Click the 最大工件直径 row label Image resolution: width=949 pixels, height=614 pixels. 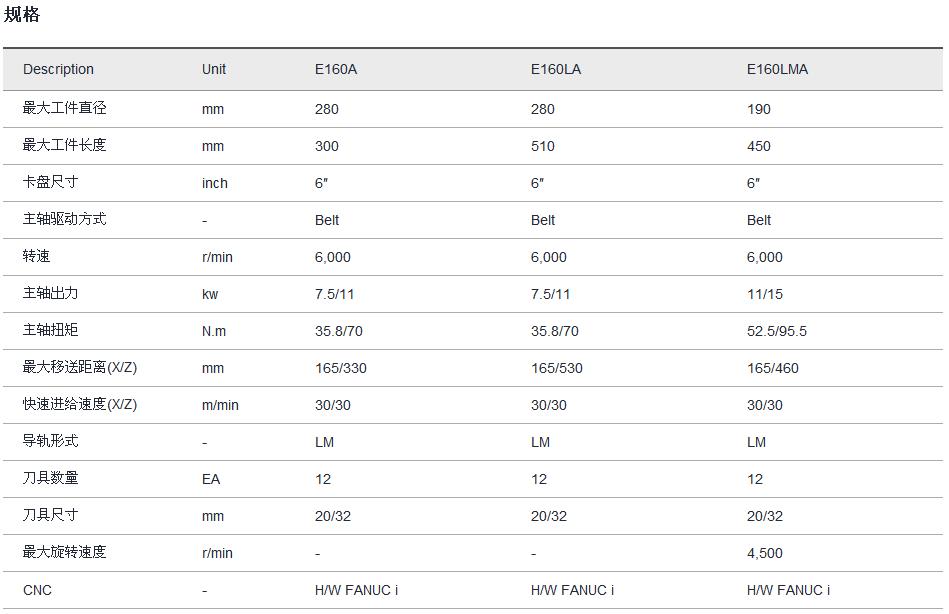click(64, 108)
